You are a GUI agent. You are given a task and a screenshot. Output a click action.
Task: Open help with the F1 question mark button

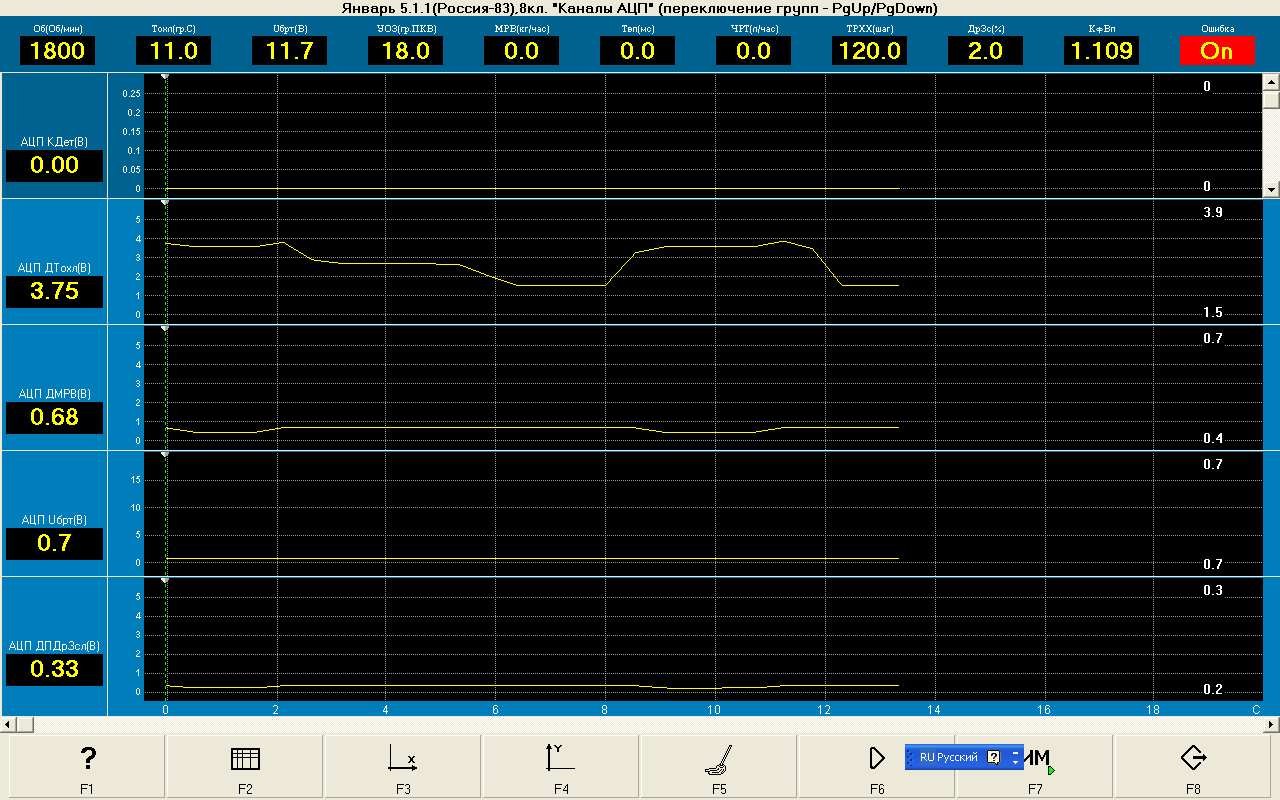(87, 768)
